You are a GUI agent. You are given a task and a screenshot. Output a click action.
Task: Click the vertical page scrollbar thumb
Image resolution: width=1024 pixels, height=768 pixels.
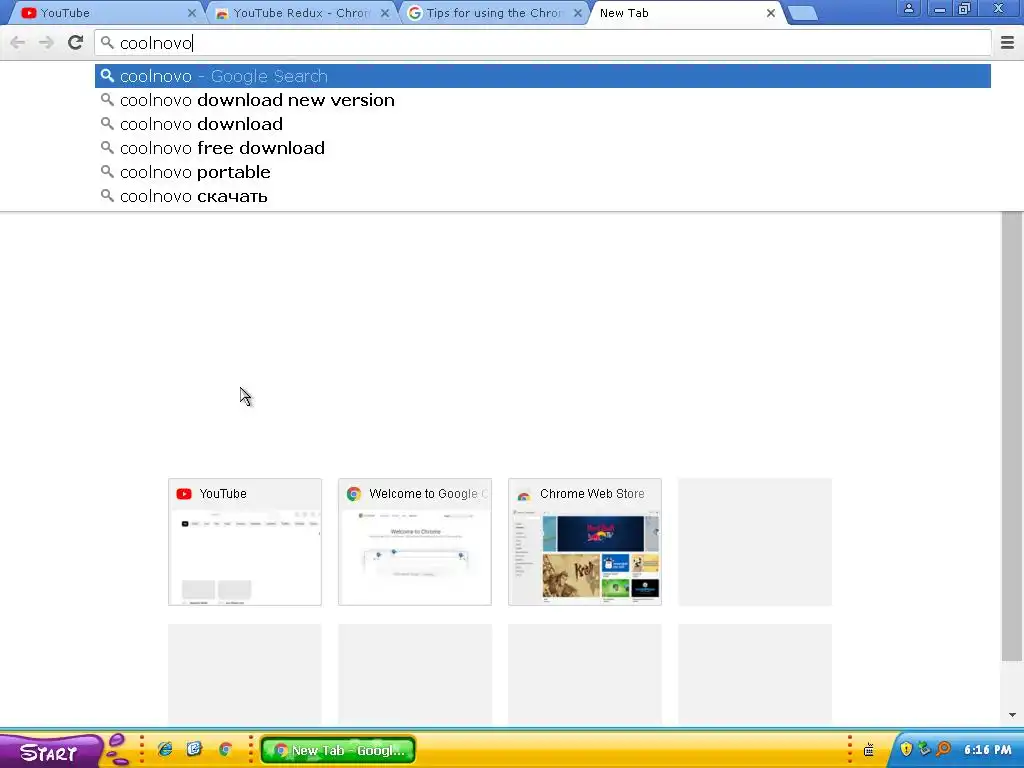coord(1012,436)
